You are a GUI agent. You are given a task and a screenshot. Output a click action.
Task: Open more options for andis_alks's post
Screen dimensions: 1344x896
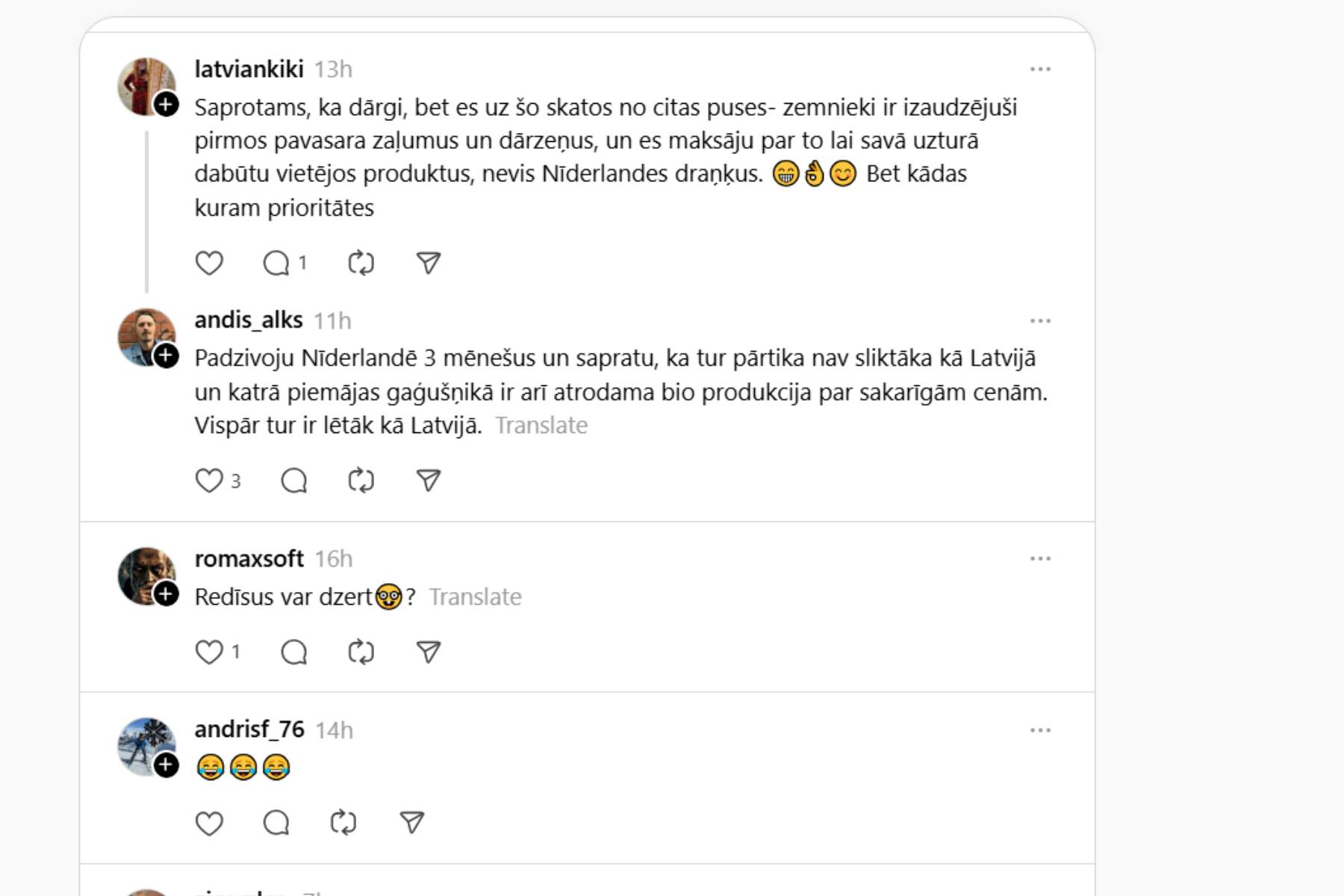pos(1040,321)
